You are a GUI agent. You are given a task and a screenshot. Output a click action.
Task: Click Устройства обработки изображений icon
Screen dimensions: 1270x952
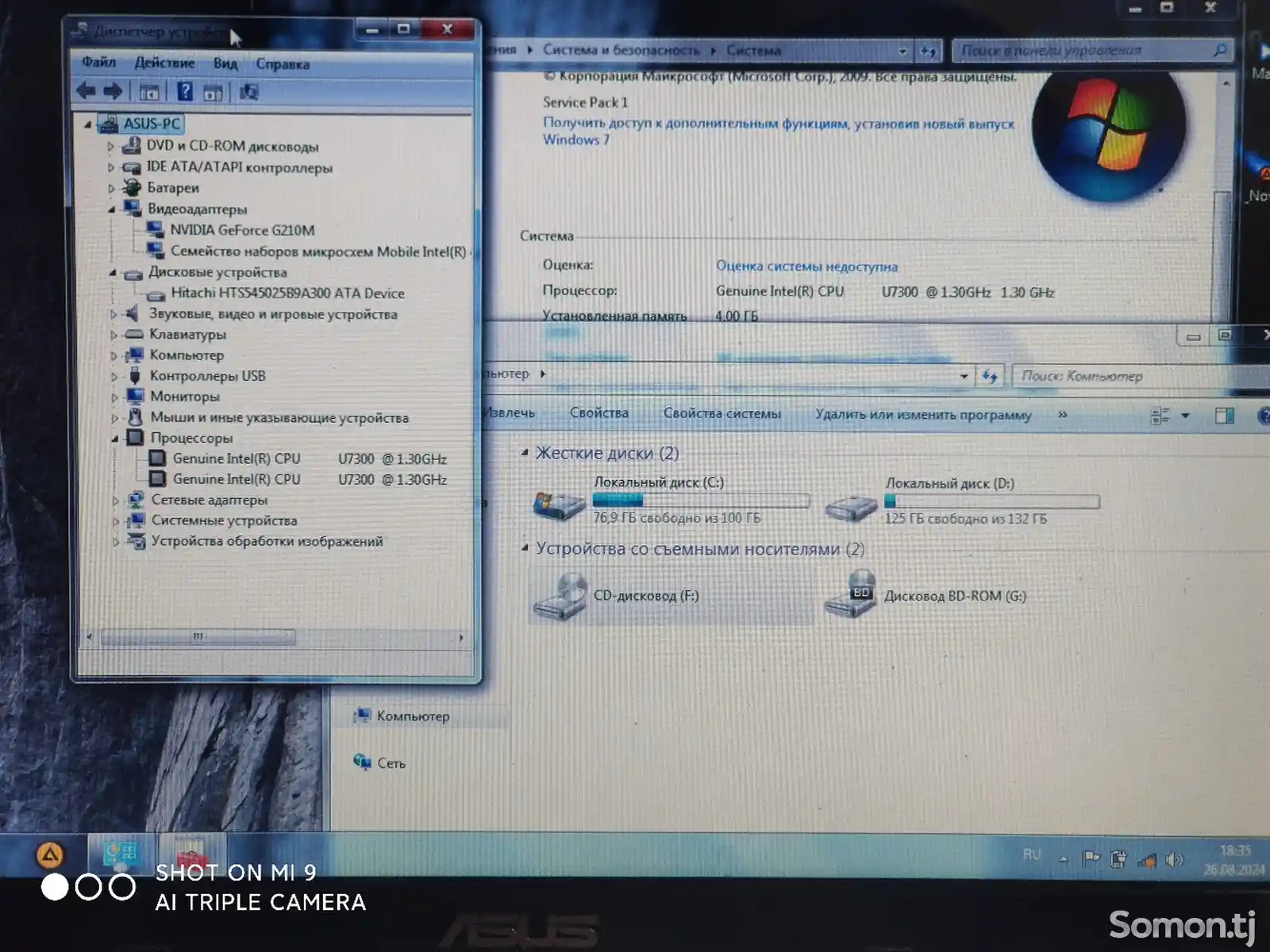pyautogui.click(x=137, y=541)
